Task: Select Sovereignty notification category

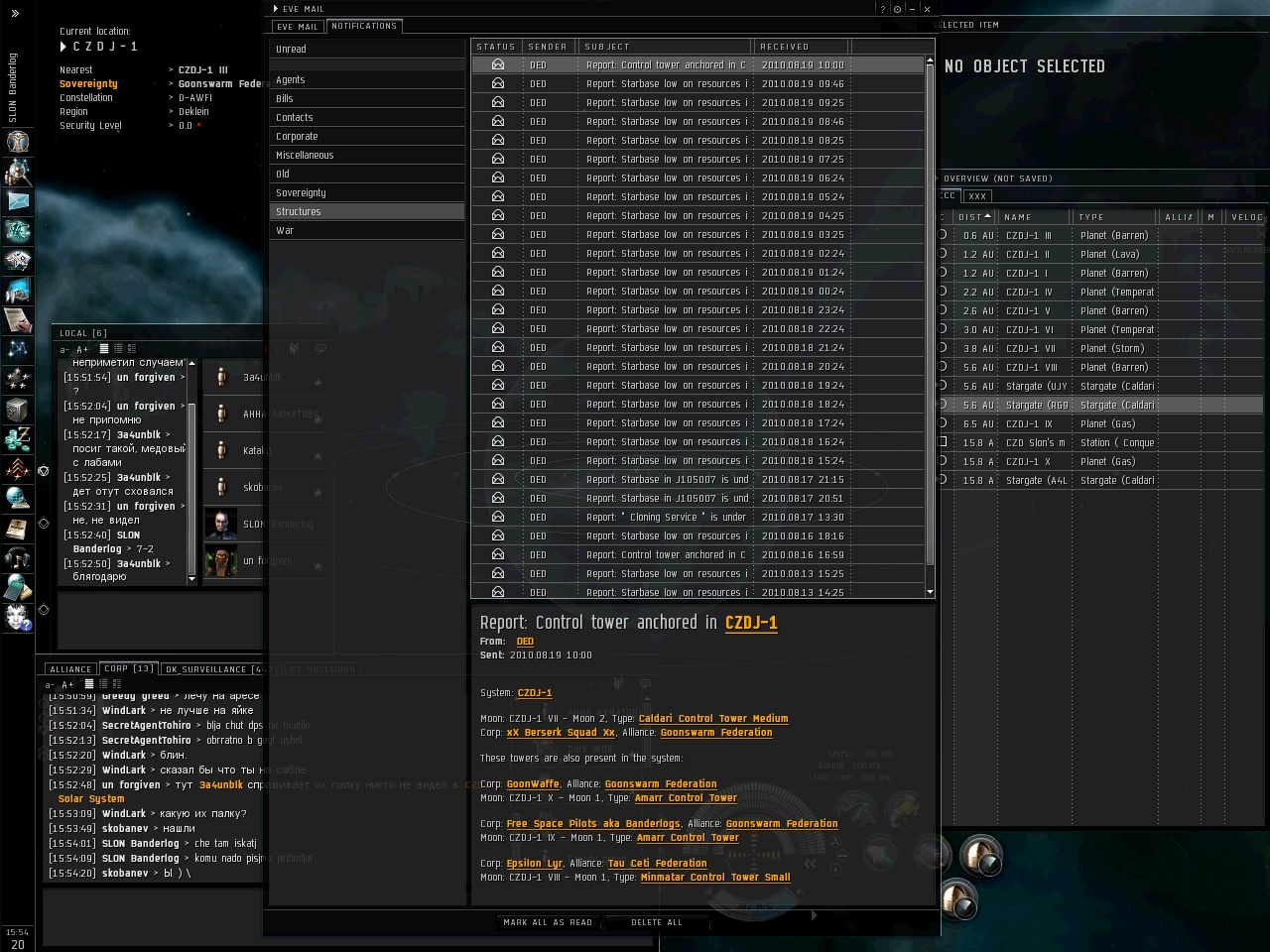Action: [367, 192]
